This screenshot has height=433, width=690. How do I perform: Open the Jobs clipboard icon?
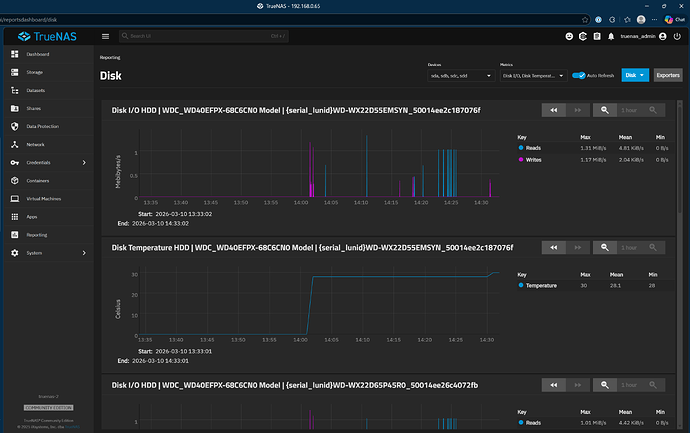point(597,37)
